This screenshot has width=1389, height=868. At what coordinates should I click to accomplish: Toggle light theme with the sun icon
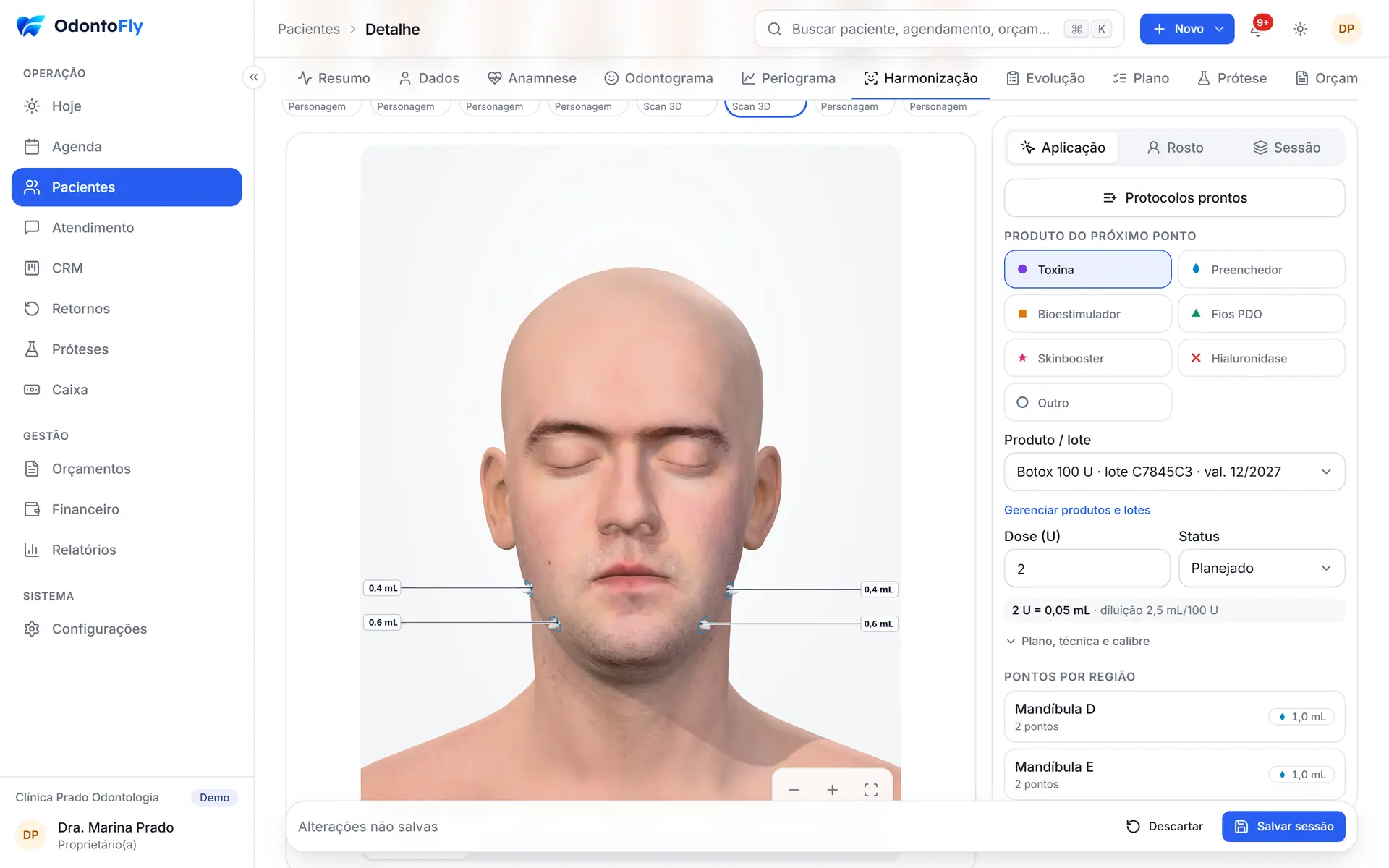(x=1300, y=29)
